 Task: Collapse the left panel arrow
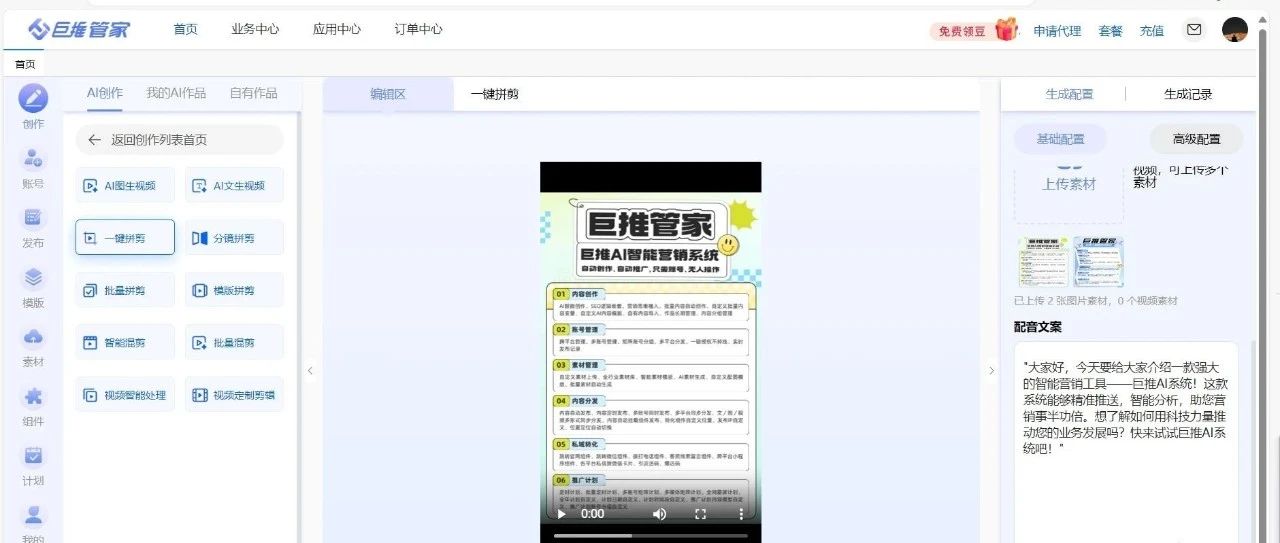(310, 371)
